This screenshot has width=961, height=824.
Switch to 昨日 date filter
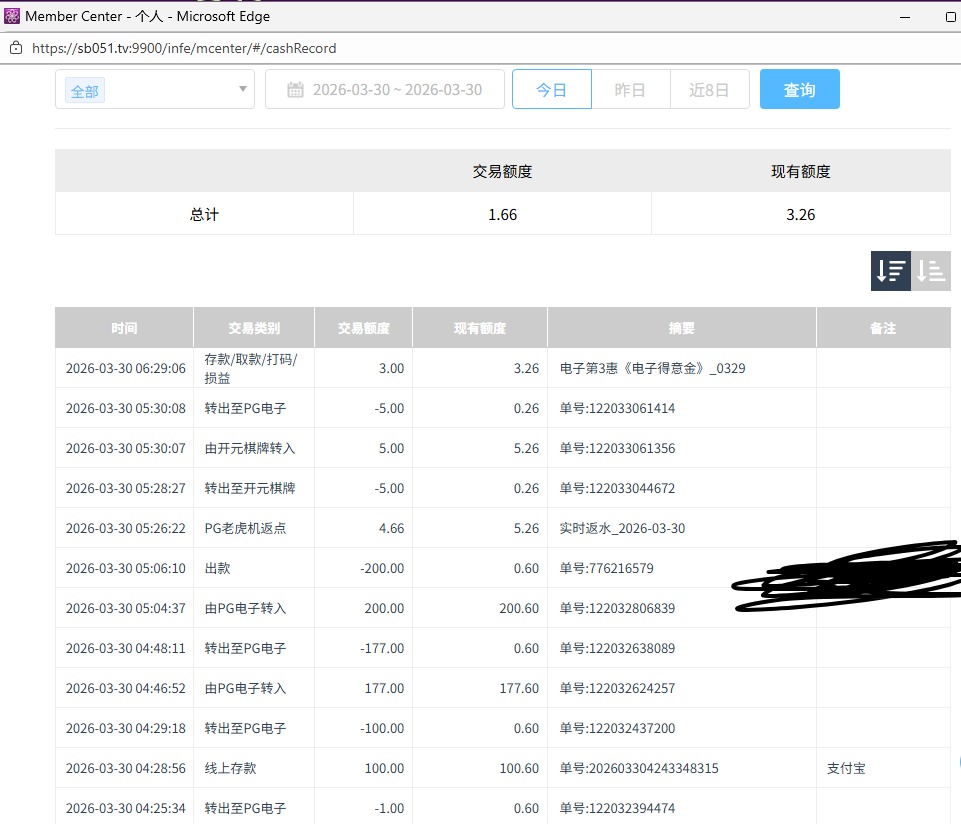(630, 90)
